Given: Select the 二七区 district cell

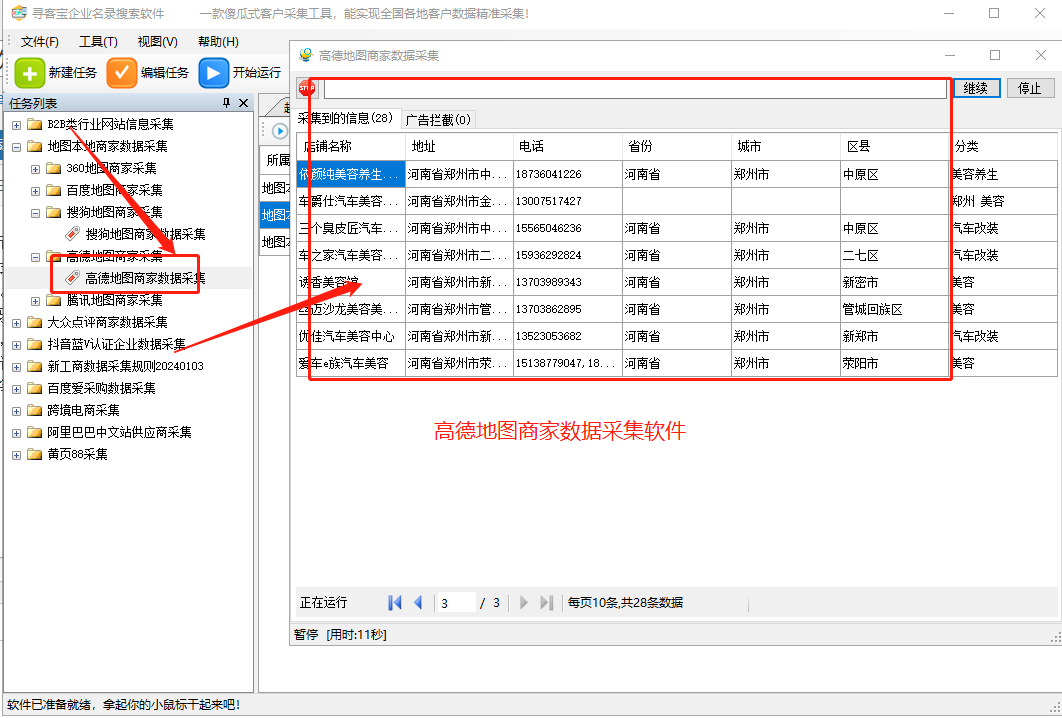Looking at the screenshot, I should pos(895,255).
